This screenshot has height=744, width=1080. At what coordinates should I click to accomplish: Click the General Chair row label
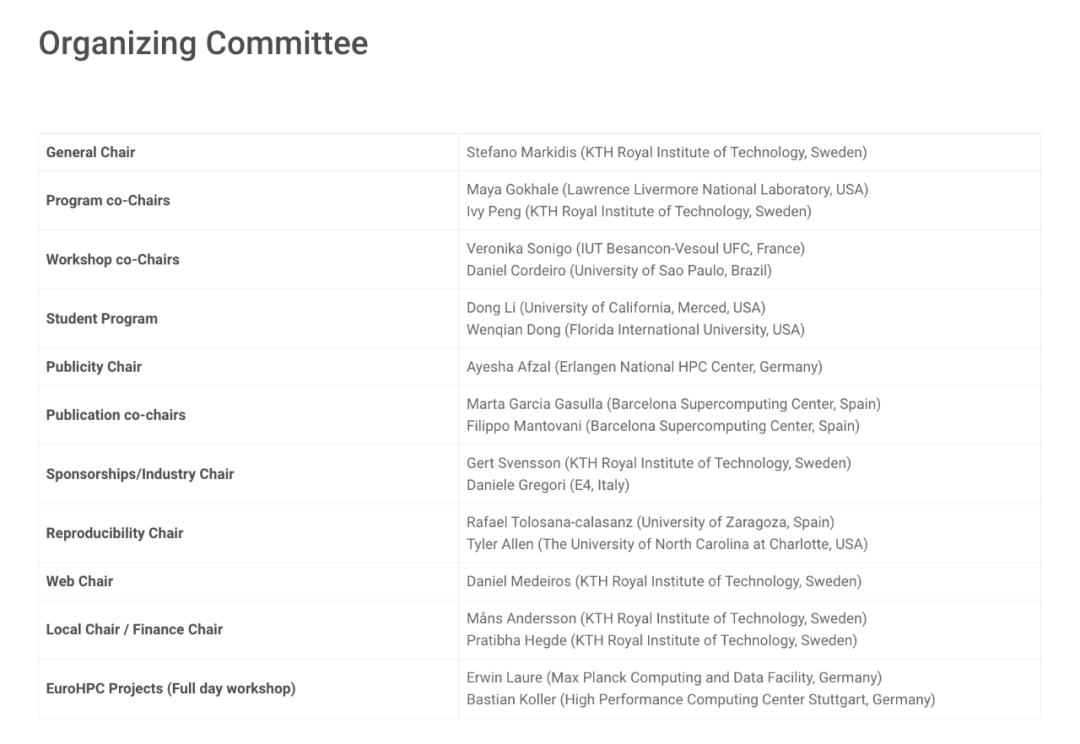click(x=90, y=152)
